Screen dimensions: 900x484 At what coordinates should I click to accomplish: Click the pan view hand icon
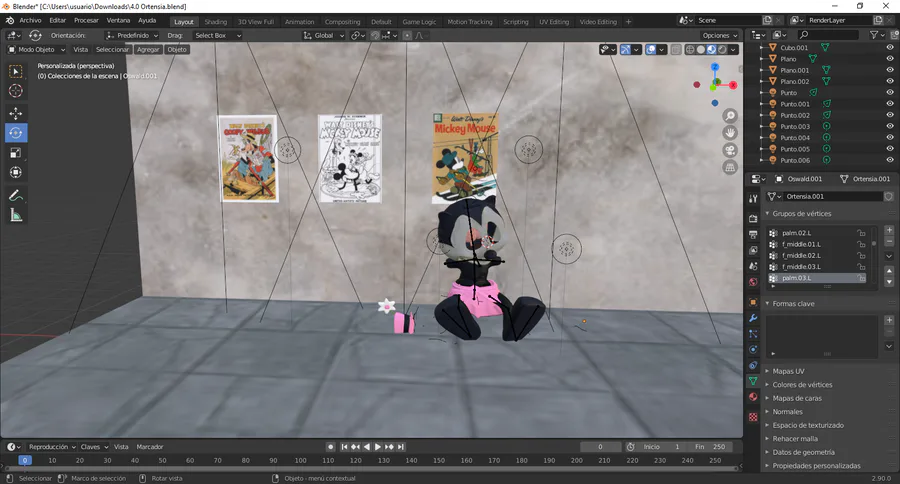point(730,133)
